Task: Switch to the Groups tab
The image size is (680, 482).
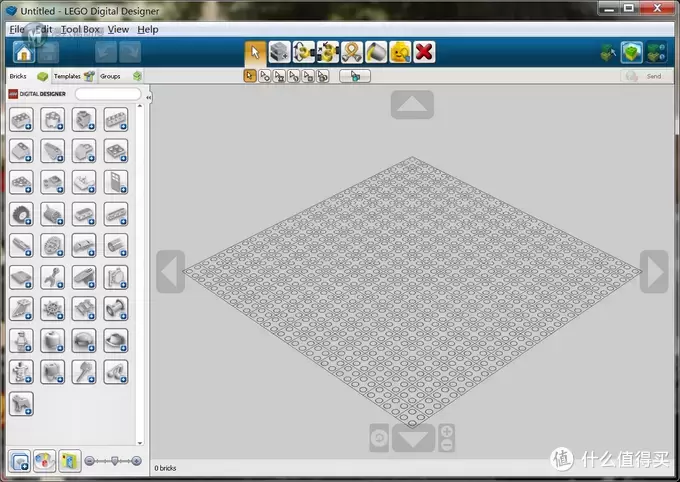Action: click(120, 76)
